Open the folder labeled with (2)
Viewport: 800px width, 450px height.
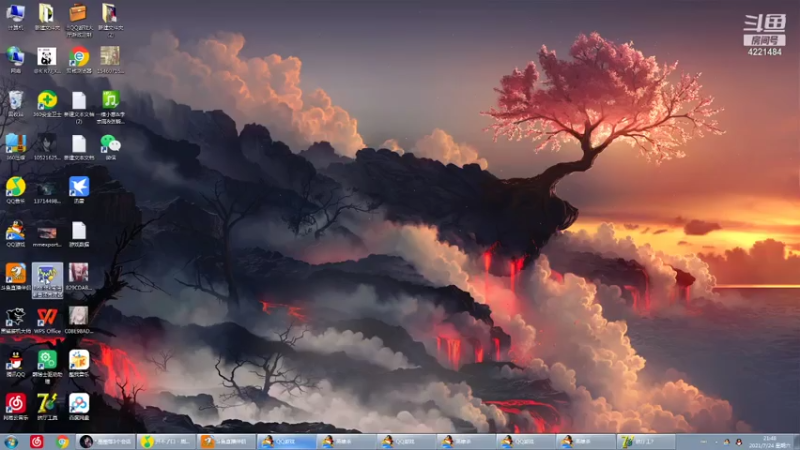tap(110, 19)
